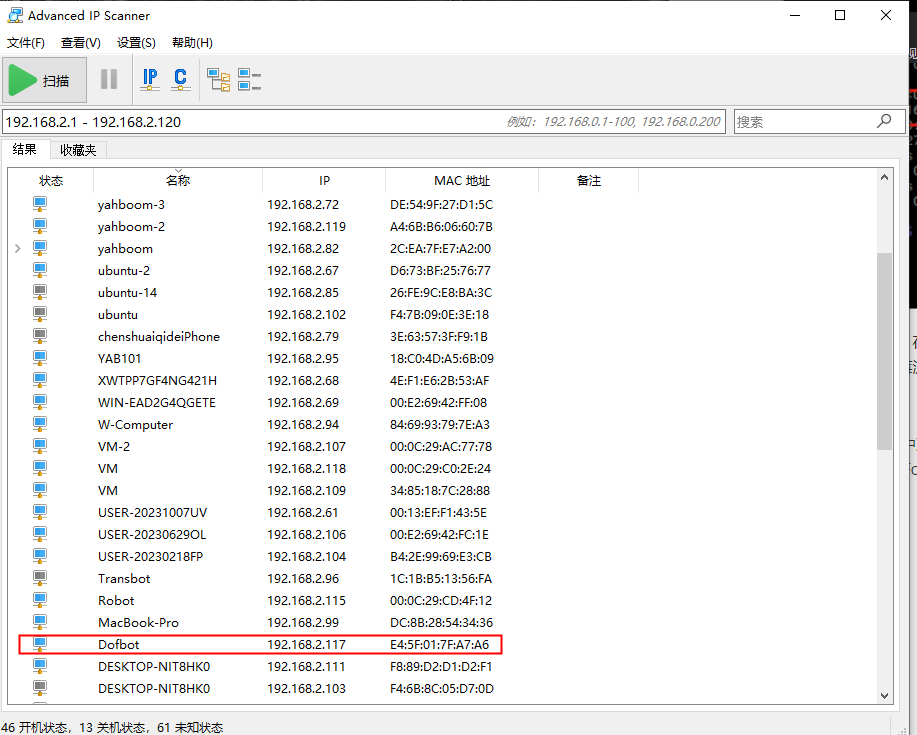Click the computer icon for yahboom-3
917x735 pixels.
coord(40,204)
